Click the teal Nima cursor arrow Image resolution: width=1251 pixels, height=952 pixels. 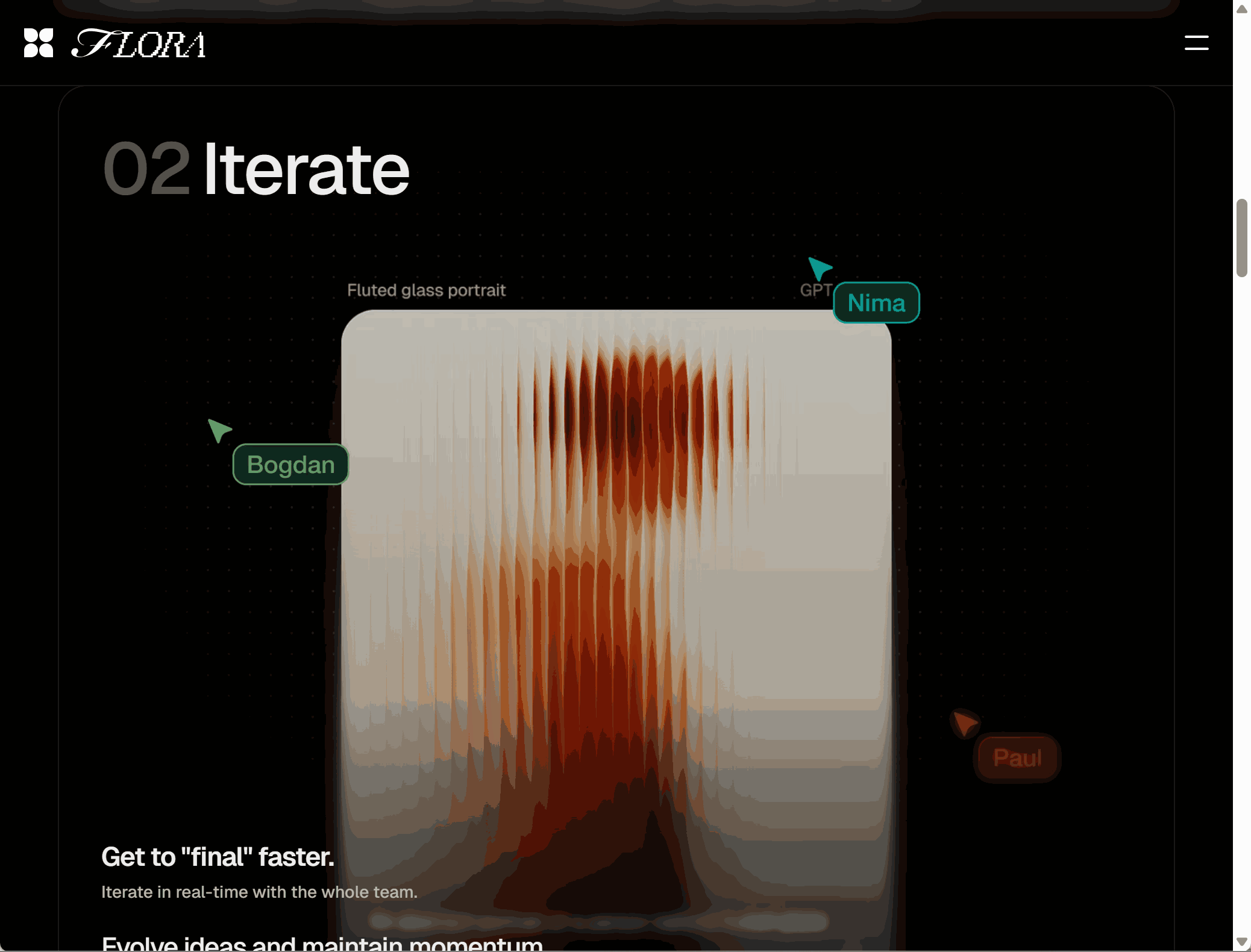pos(818,268)
